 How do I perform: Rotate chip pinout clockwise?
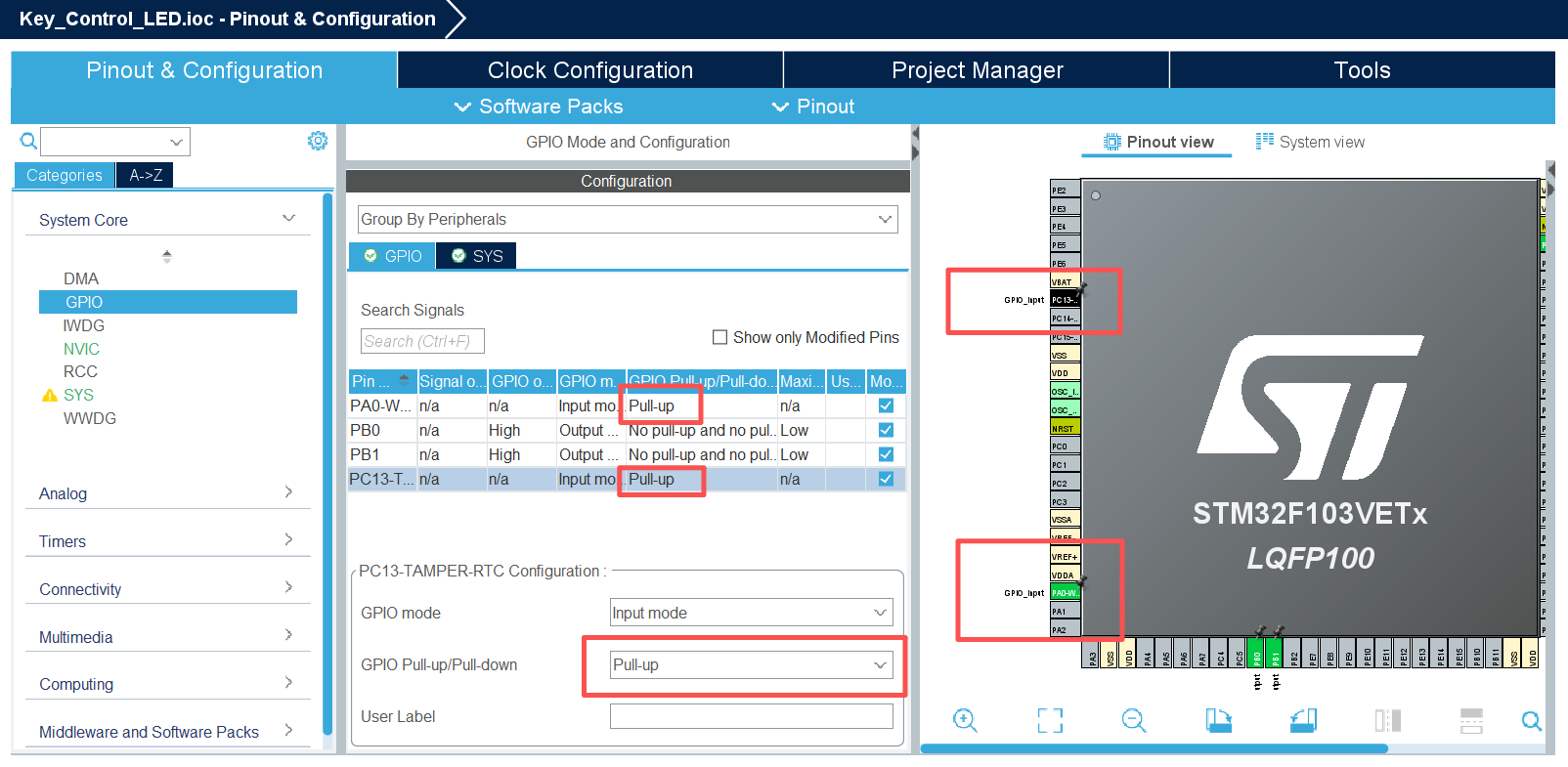coord(1218,720)
